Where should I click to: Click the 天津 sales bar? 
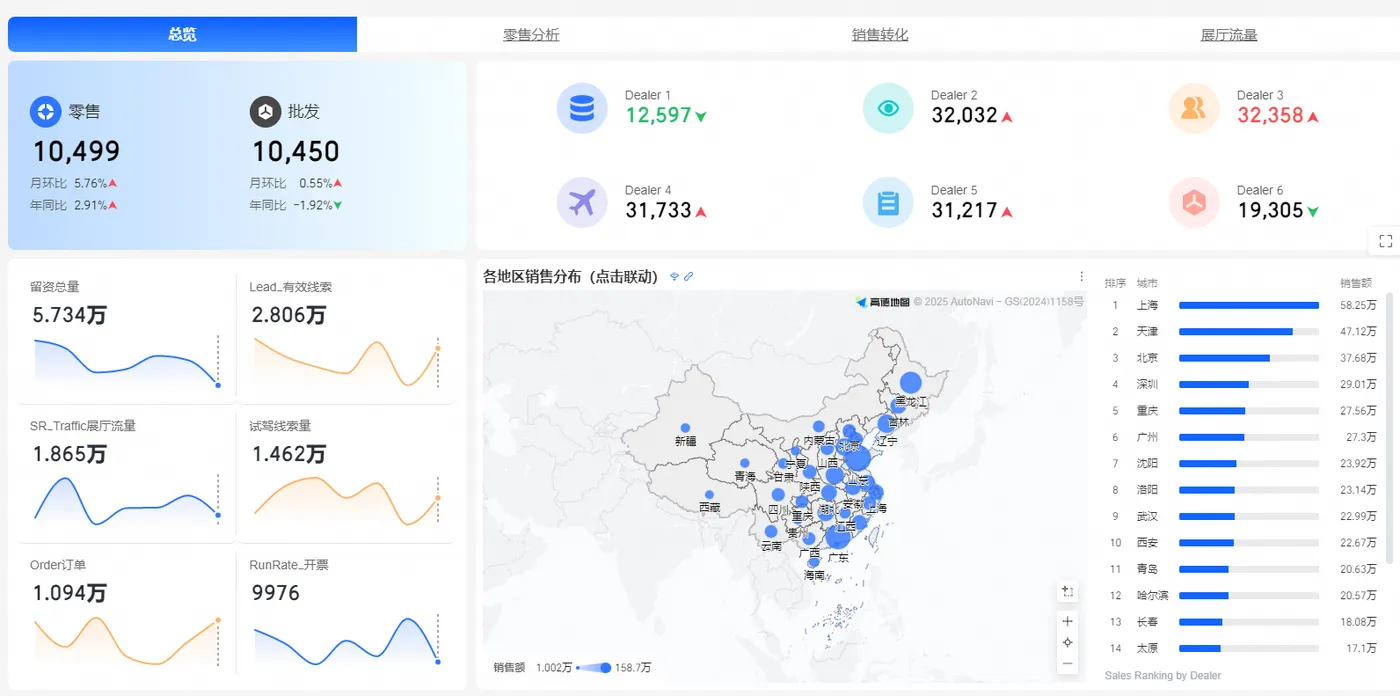click(1236, 331)
